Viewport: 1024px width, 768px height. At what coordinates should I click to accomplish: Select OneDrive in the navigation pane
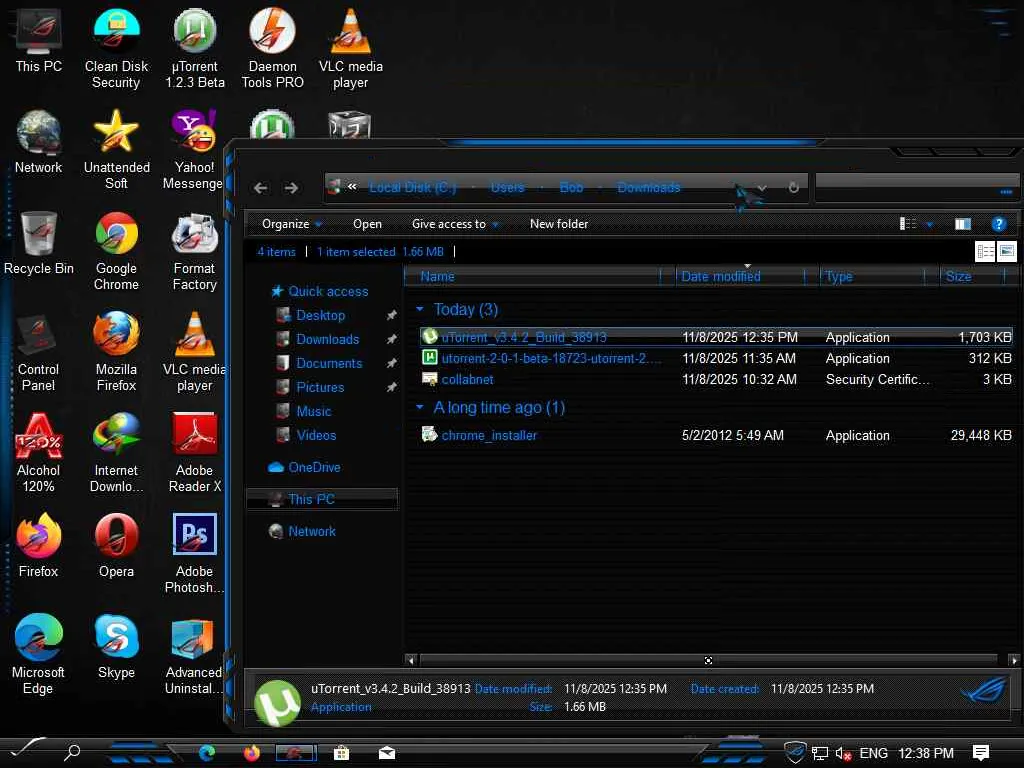tap(304, 468)
